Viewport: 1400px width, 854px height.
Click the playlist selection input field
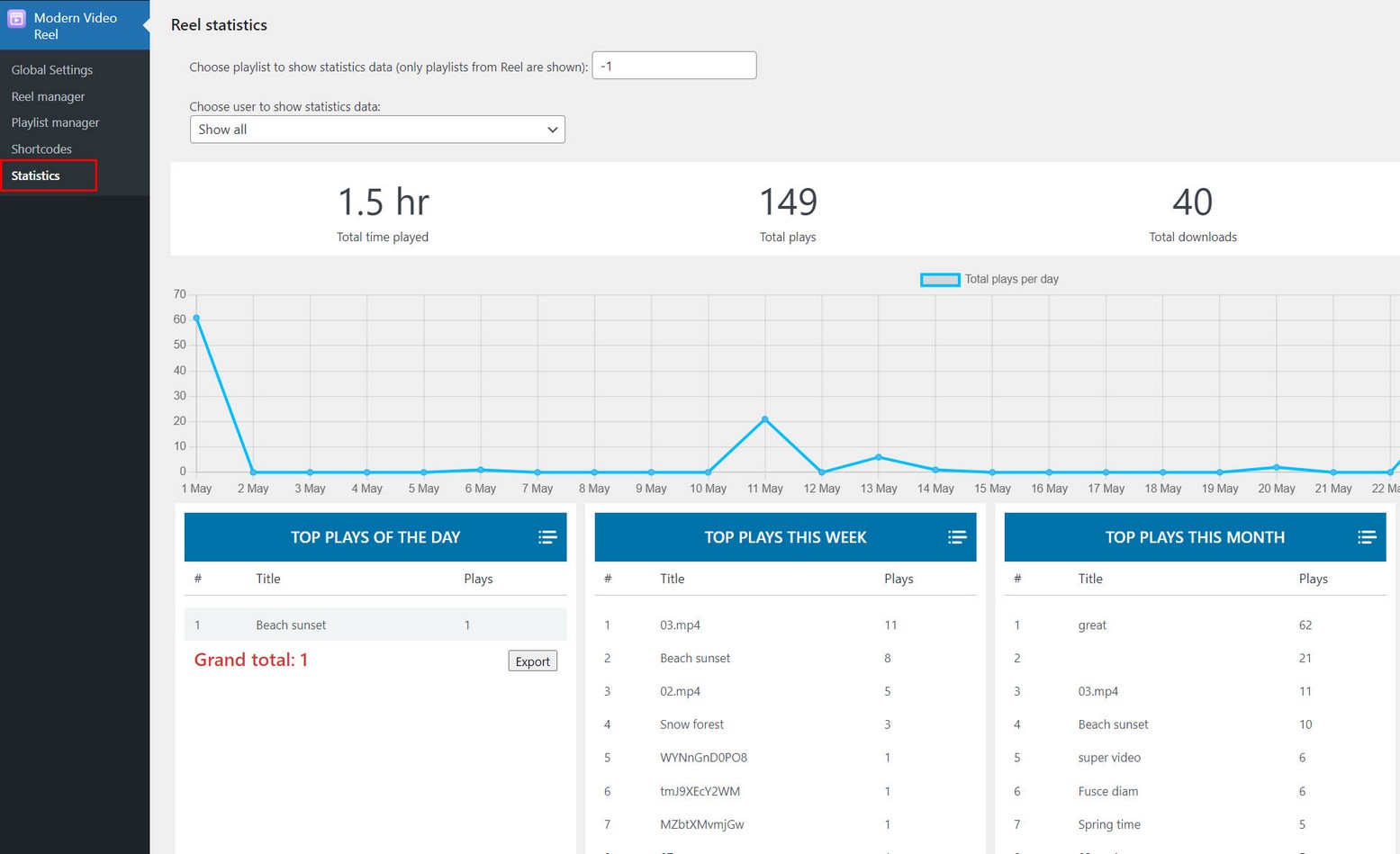click(x=673, y=66)
